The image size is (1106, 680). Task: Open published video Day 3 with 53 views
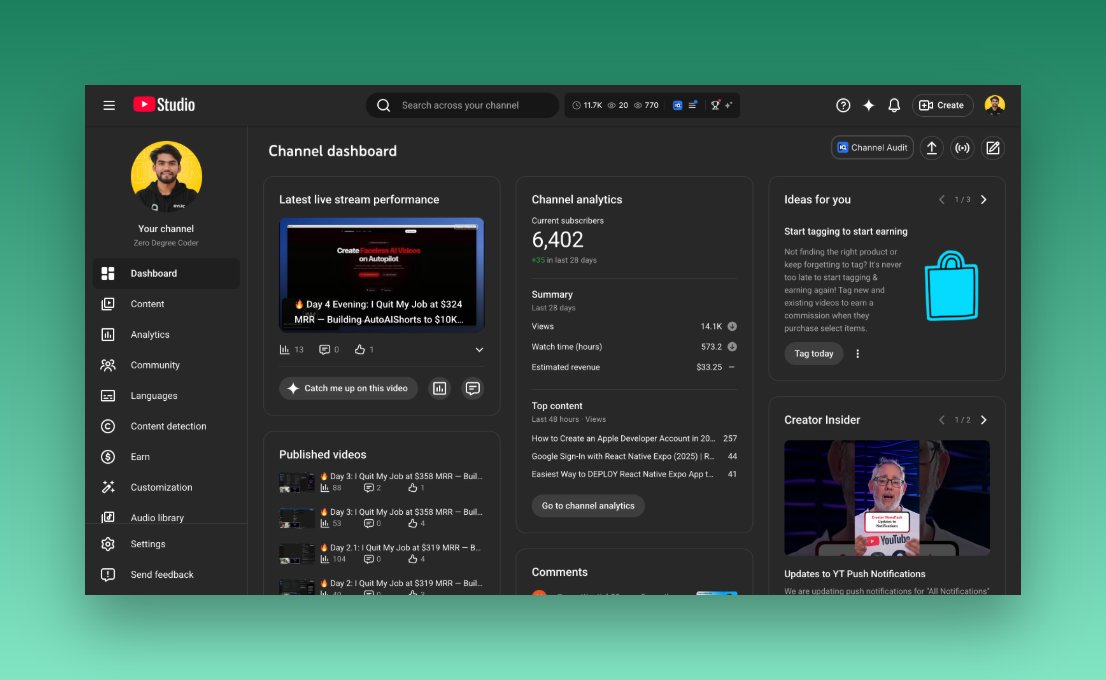pos(381,518)
